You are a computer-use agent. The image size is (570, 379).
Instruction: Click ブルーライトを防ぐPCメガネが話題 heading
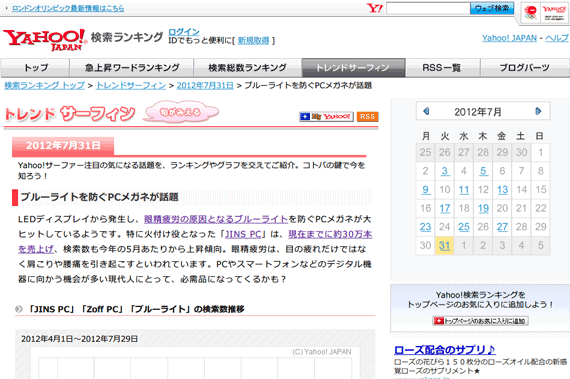click(x=100, y=197)
